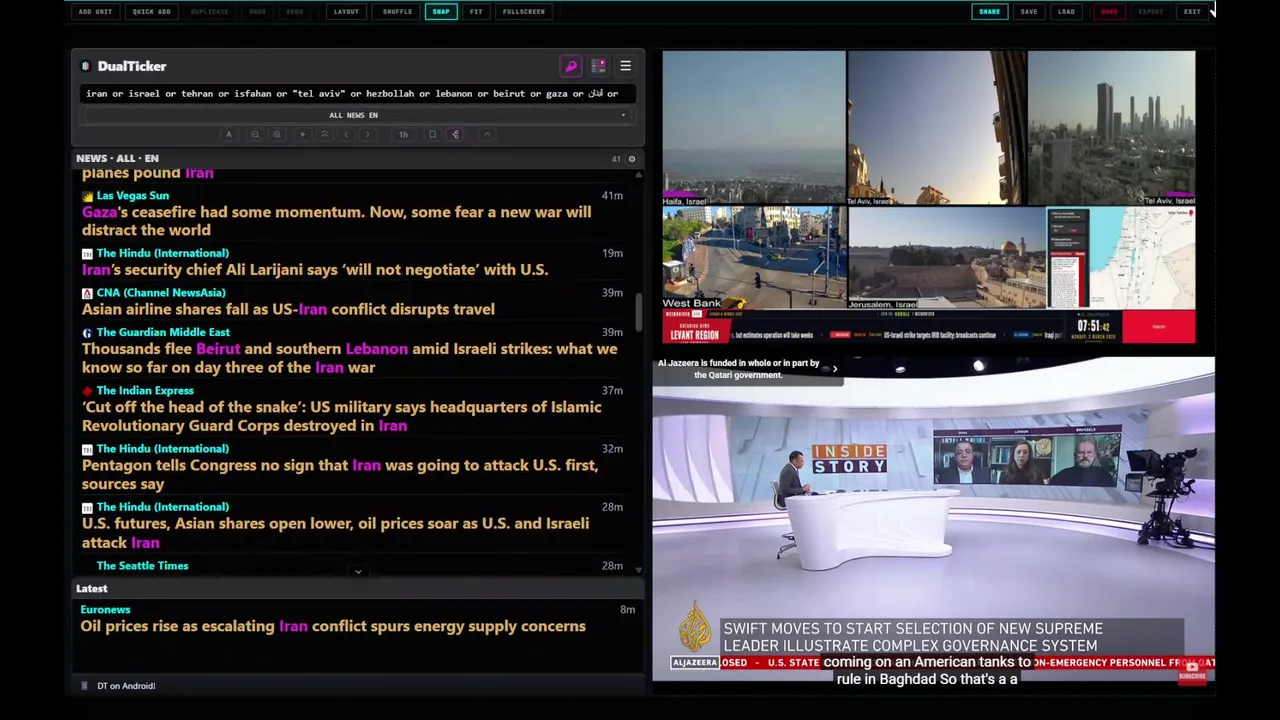Screen dimensions: 1280x720
Task: Go to previous item with left chevron
Action: (346, 134)
